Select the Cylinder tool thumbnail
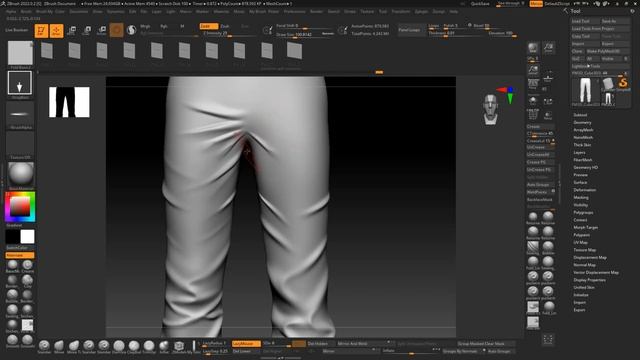640x360 pixels. (608, 84)
